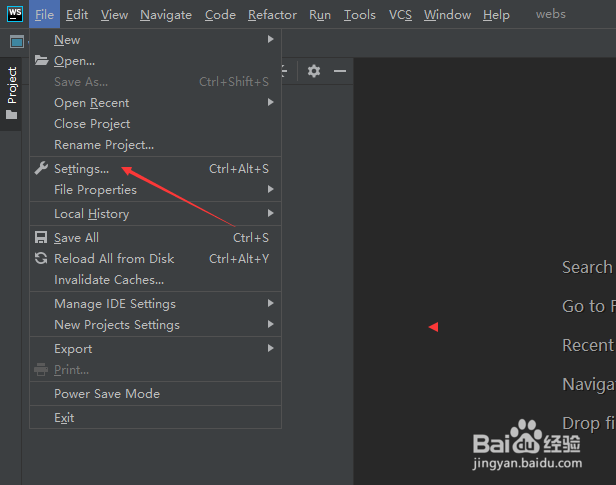Expand the Local History submenu
This screenshot has height=485, width=616.
tap(156, 214)
